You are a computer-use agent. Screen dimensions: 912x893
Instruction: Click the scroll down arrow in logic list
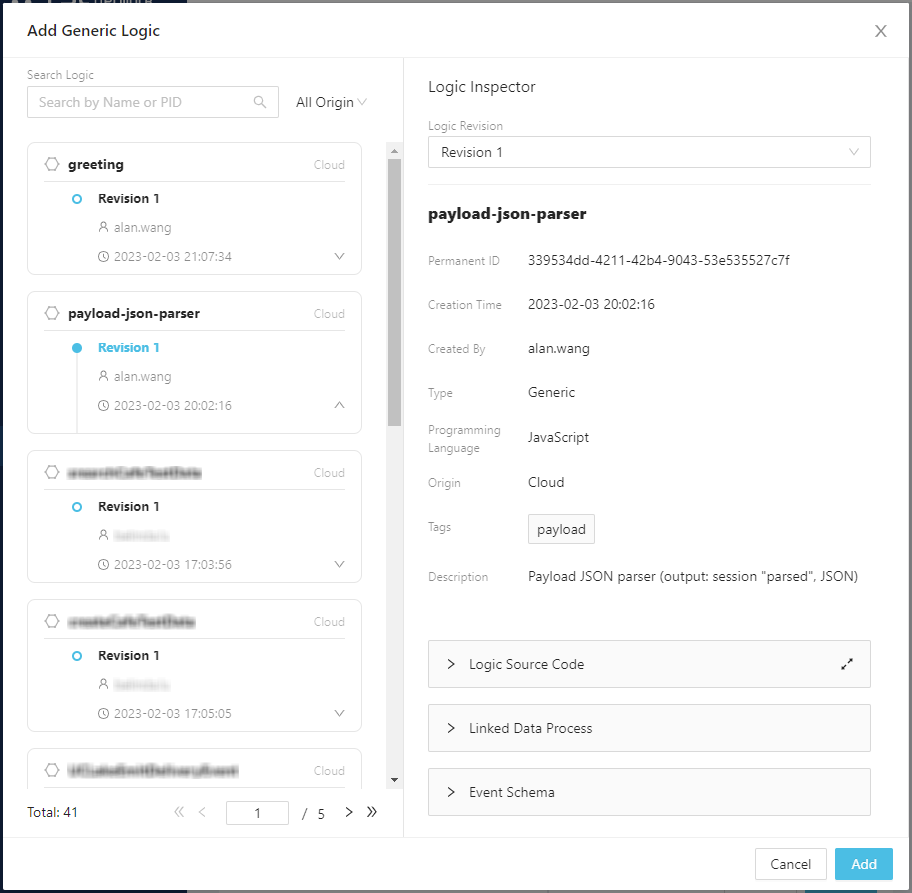pos(394,779)
